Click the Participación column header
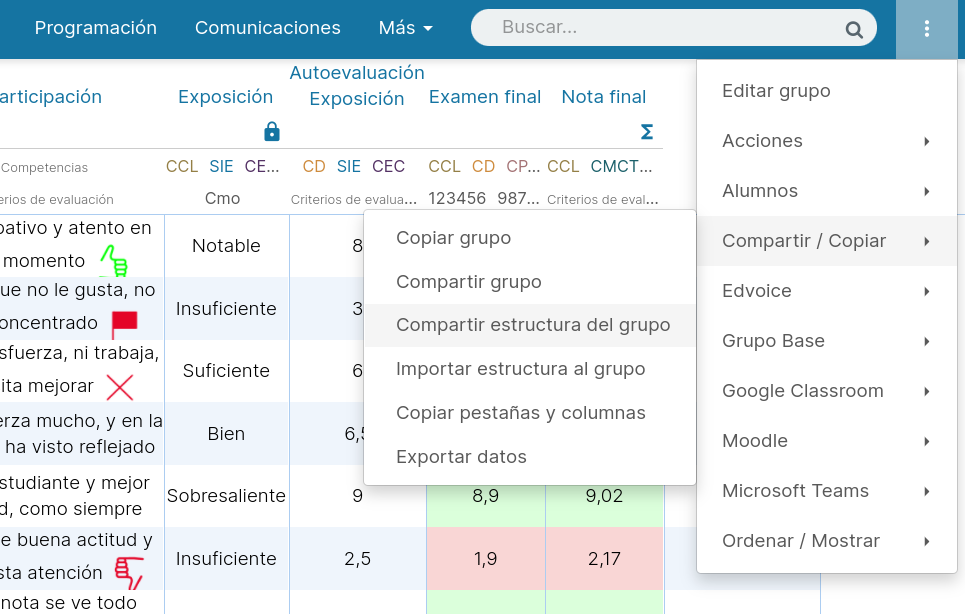Screen dimensions: 965x614 click(x=50, y=97)
